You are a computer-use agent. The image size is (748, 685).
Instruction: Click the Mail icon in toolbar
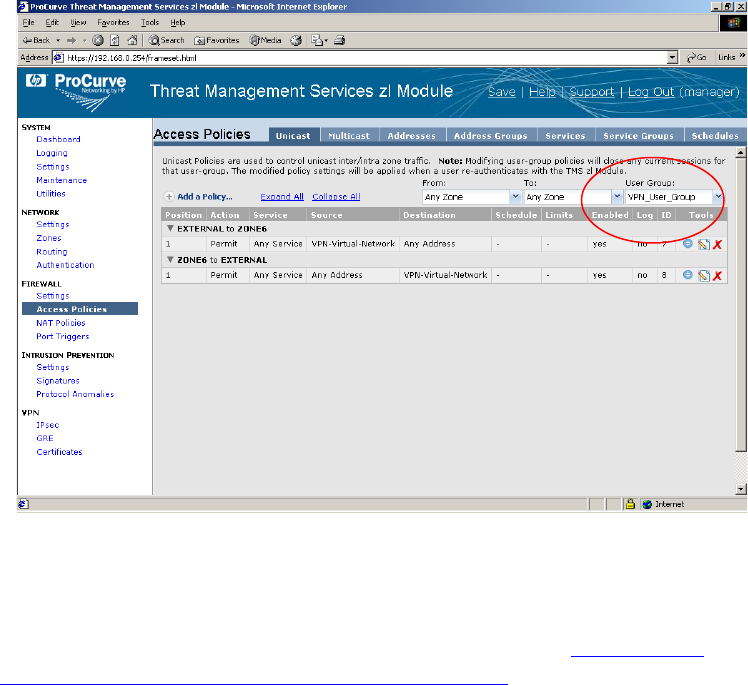(x=317, y=41)
